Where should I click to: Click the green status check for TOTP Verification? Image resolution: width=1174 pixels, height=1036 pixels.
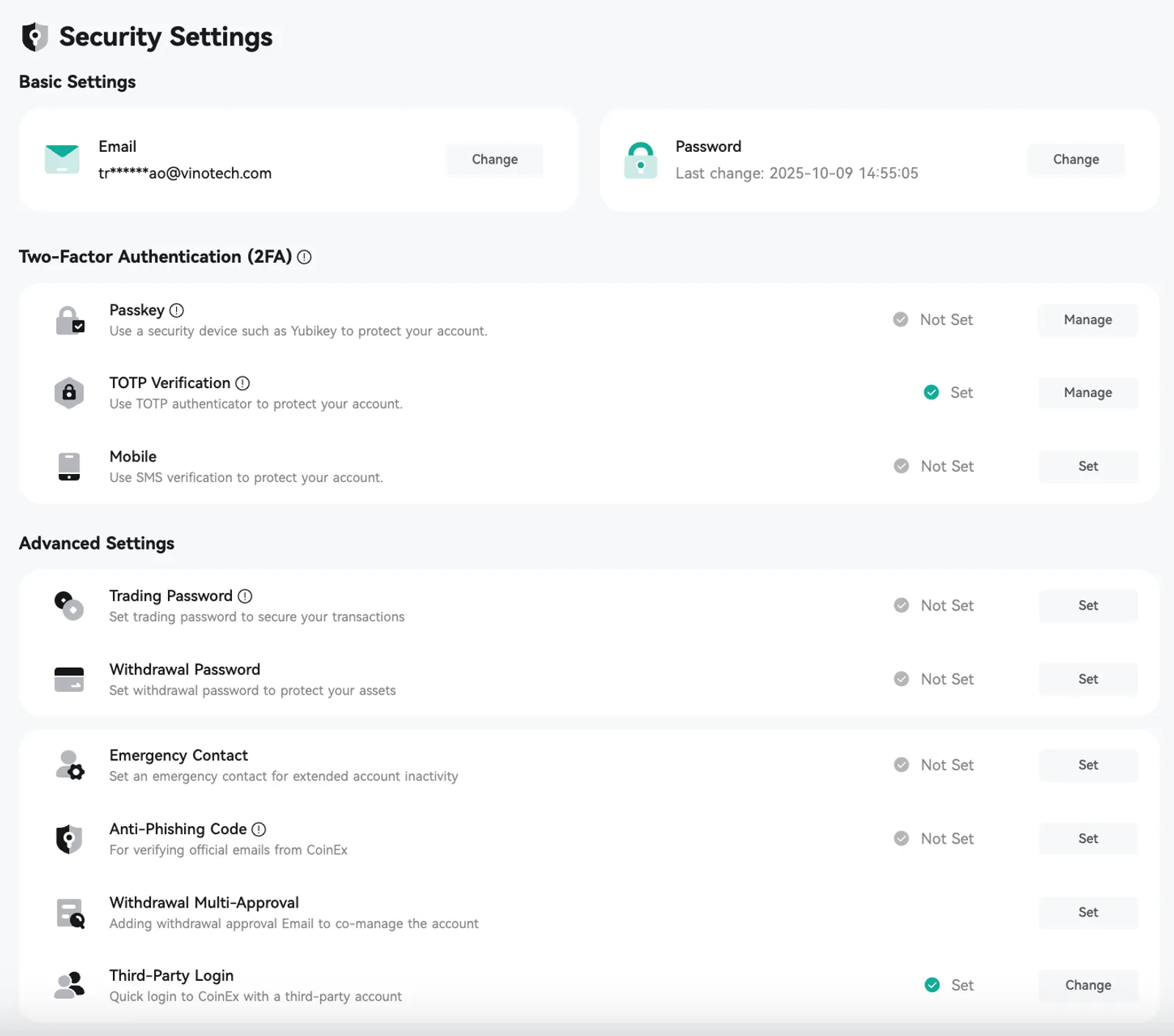[x=931, y=393]
